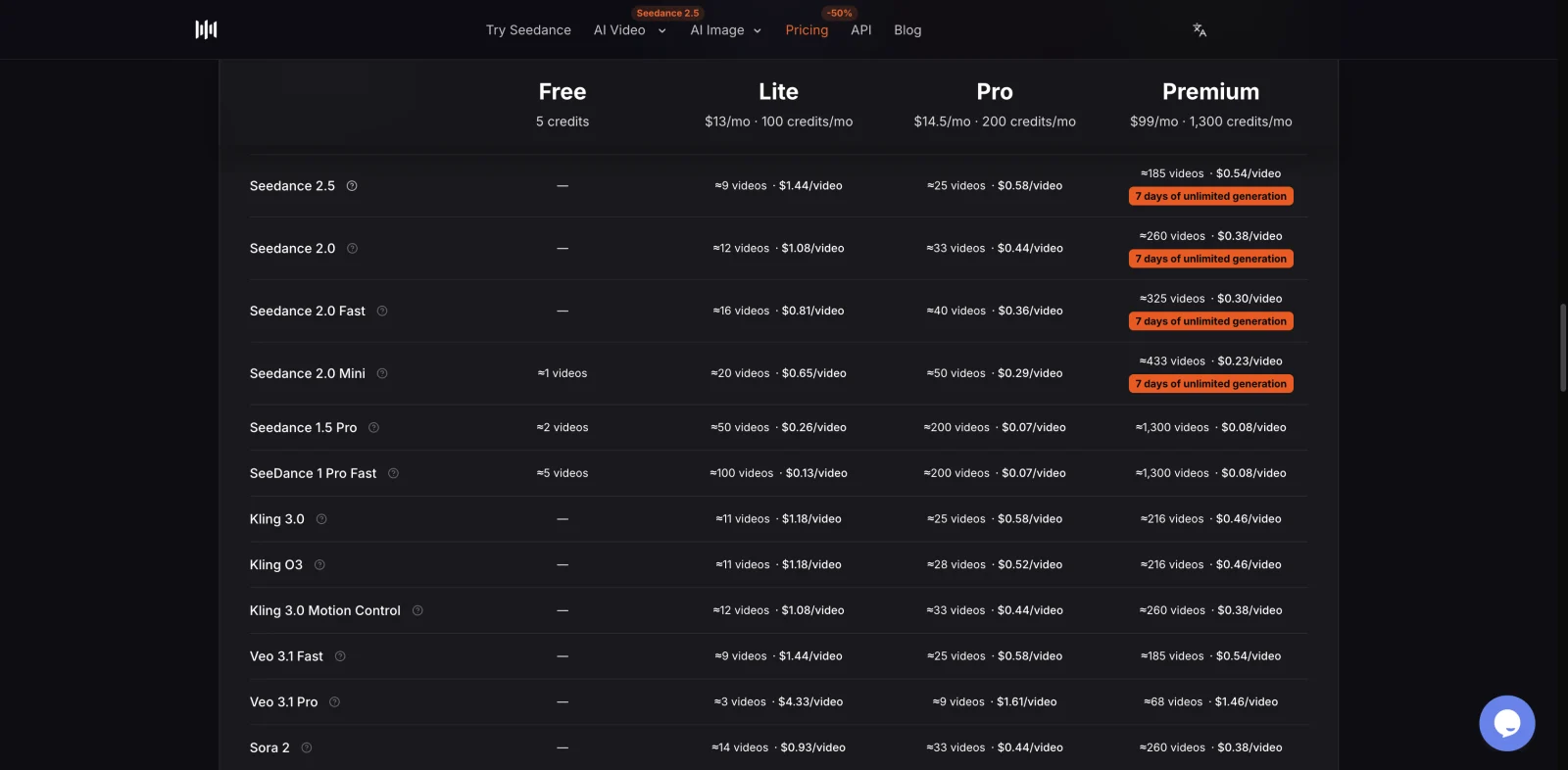Click the help icon beside Kling 3.0
The height and width of the screenshot is (770, 1568).
pos(321,519)
